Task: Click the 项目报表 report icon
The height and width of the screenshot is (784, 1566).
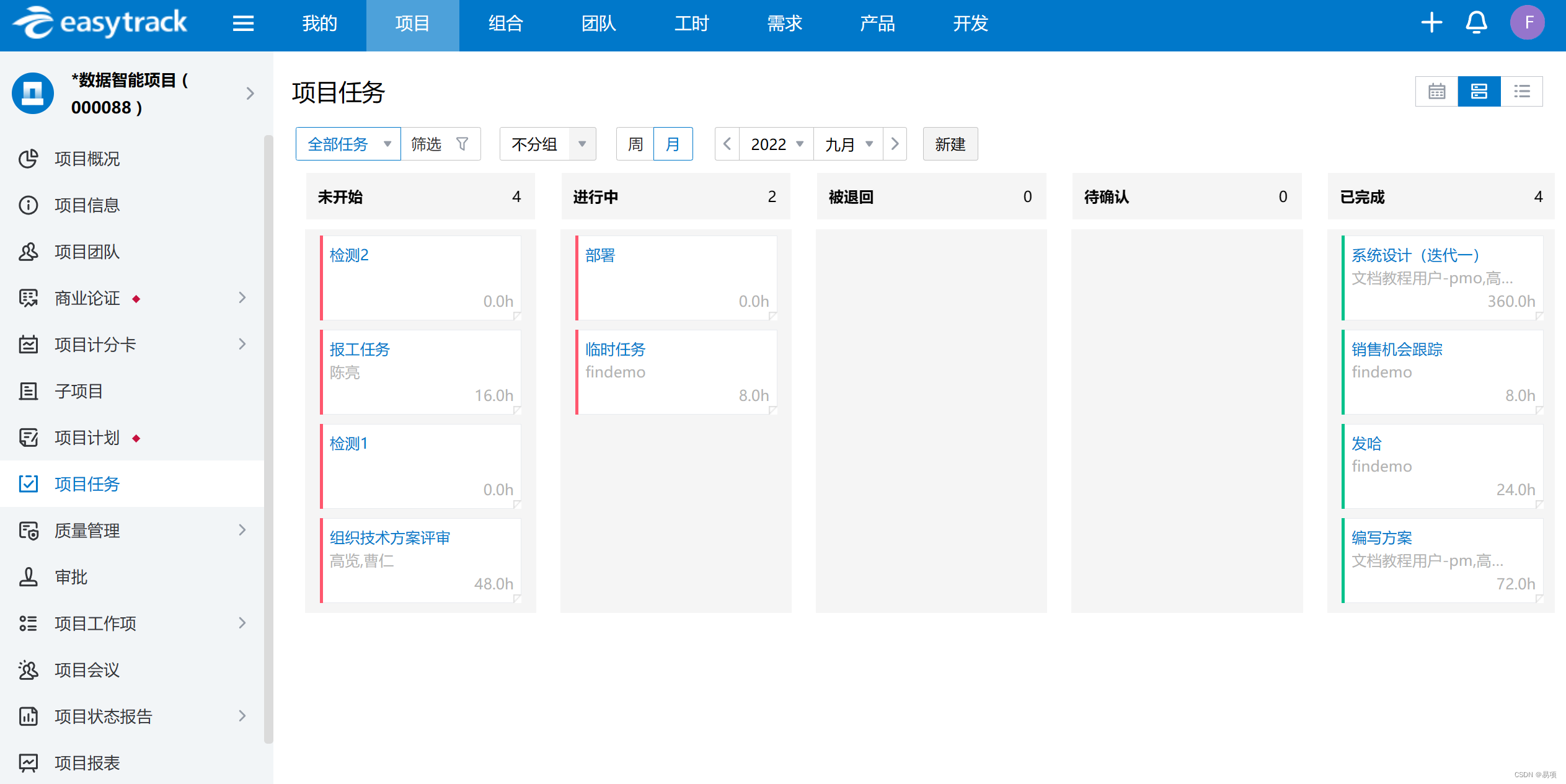Action: pyautogui.click(x=29, y=763)
